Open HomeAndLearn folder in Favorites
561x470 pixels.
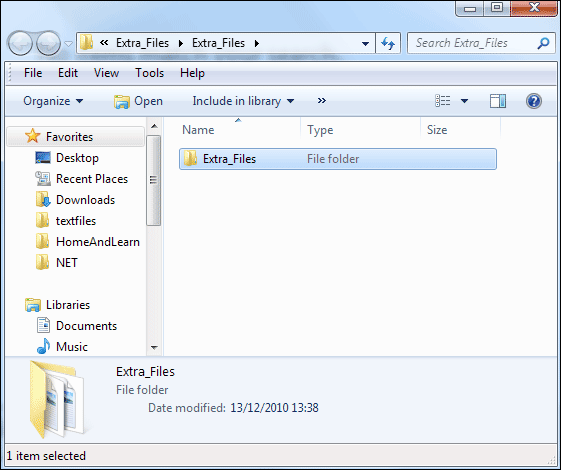tap(98, 242)
